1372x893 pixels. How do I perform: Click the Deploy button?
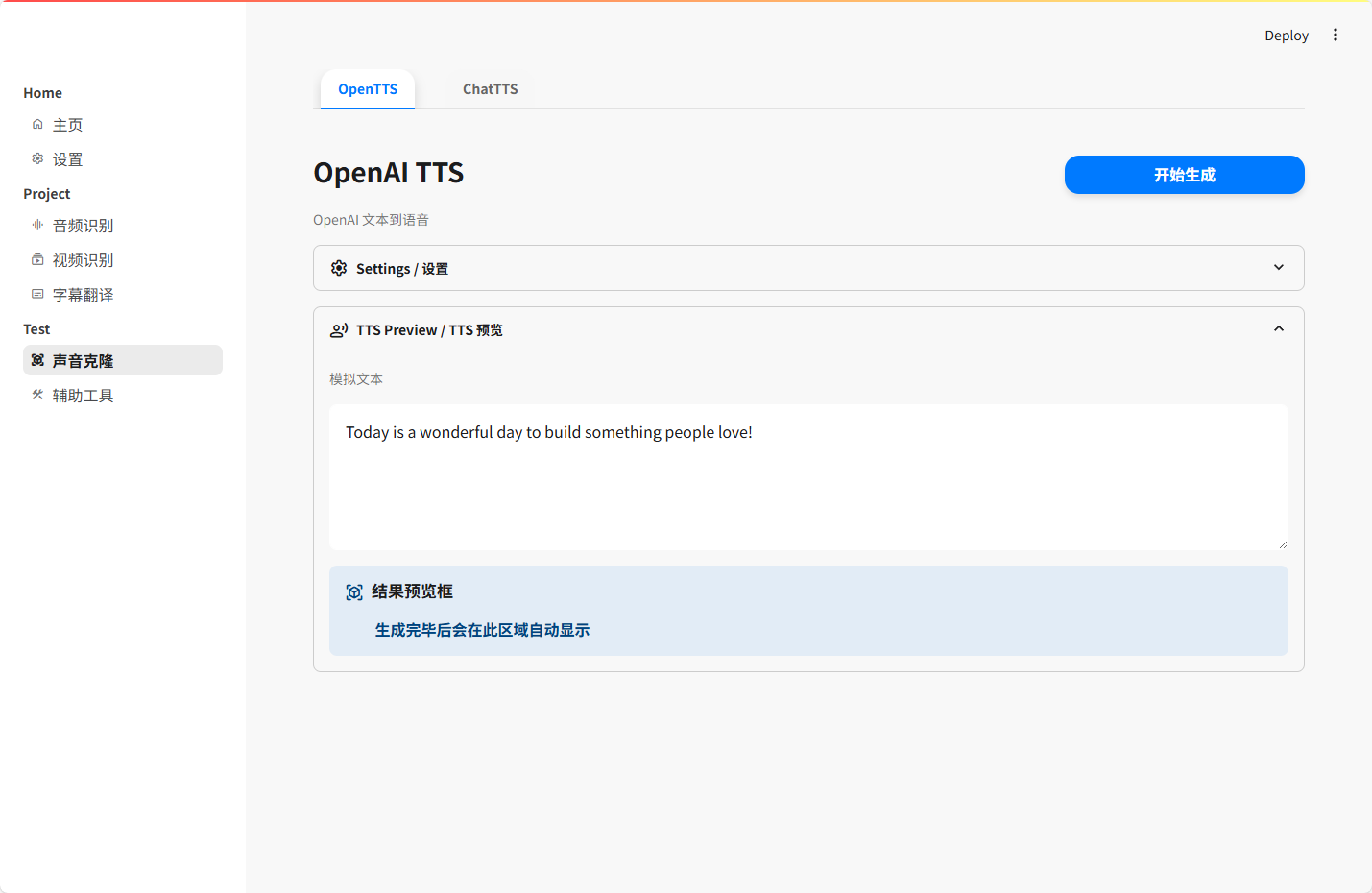click(1287, 36)
